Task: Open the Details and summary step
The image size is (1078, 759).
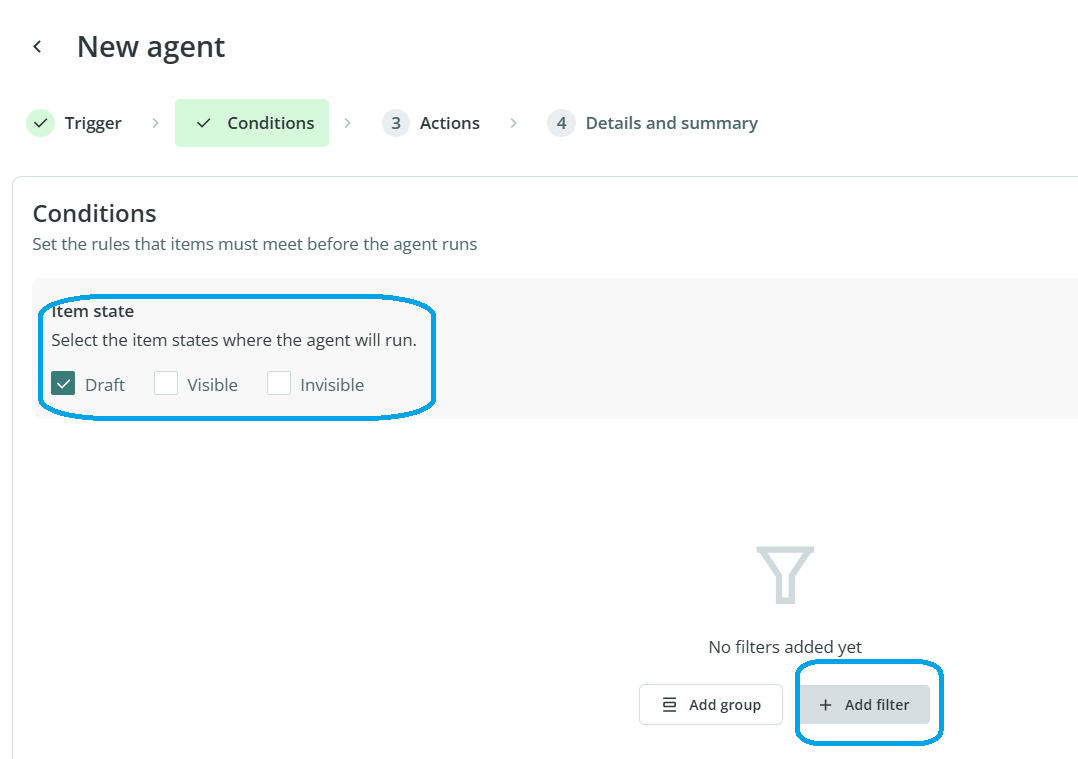Action: tap(671, 123)
